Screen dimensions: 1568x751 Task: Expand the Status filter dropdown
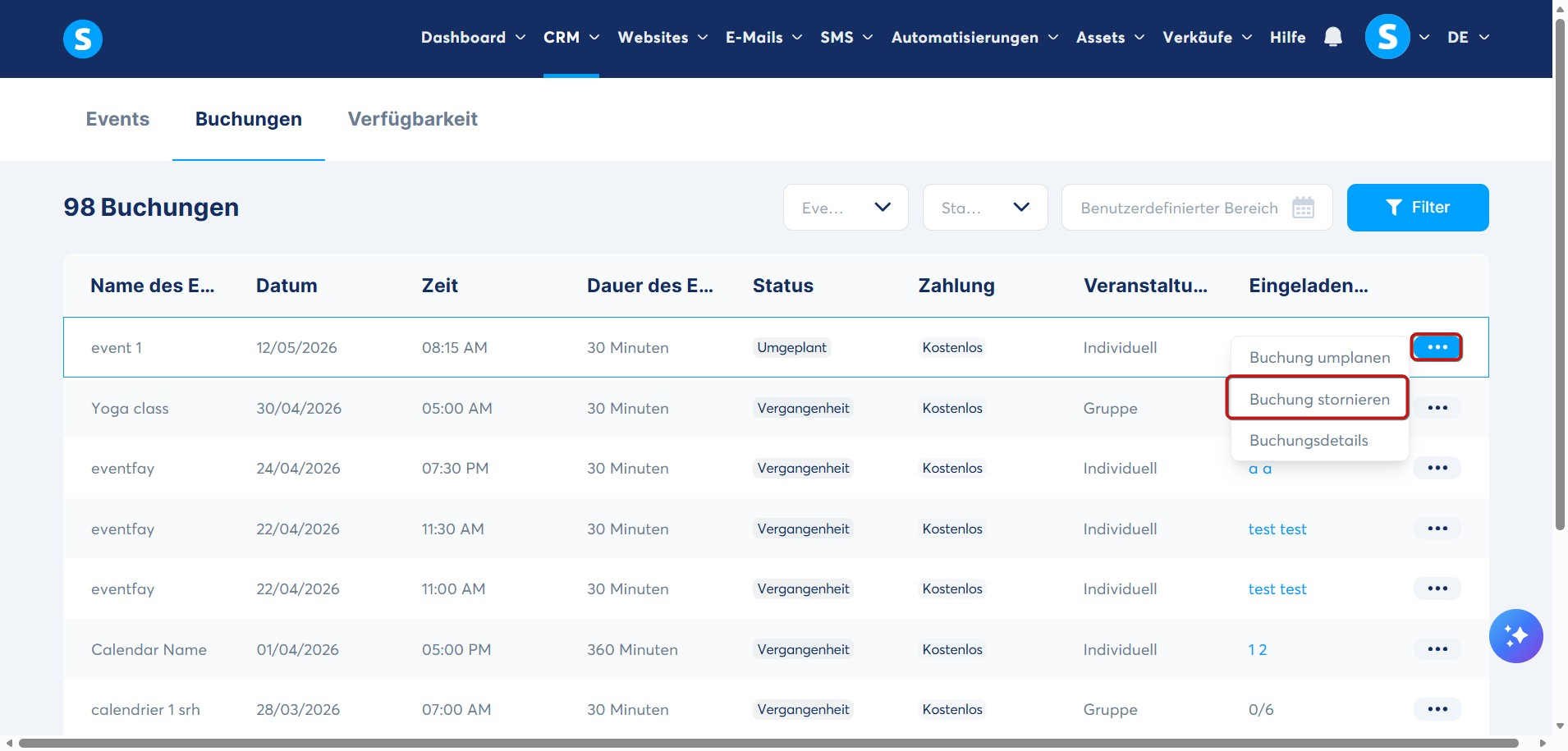point(985,208)
